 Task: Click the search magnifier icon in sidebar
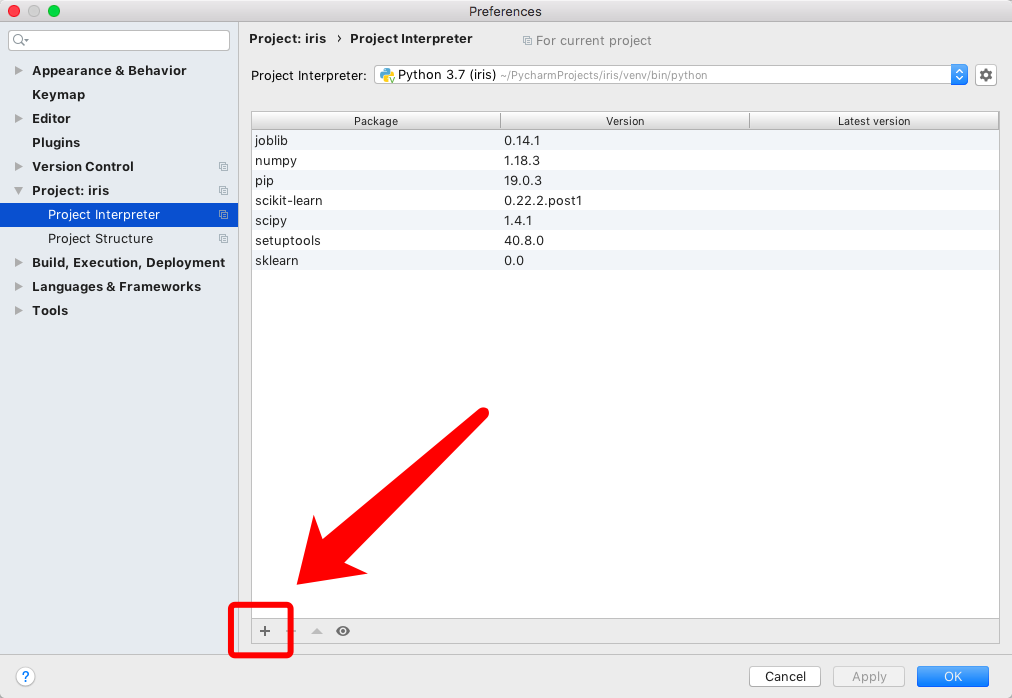20,40
